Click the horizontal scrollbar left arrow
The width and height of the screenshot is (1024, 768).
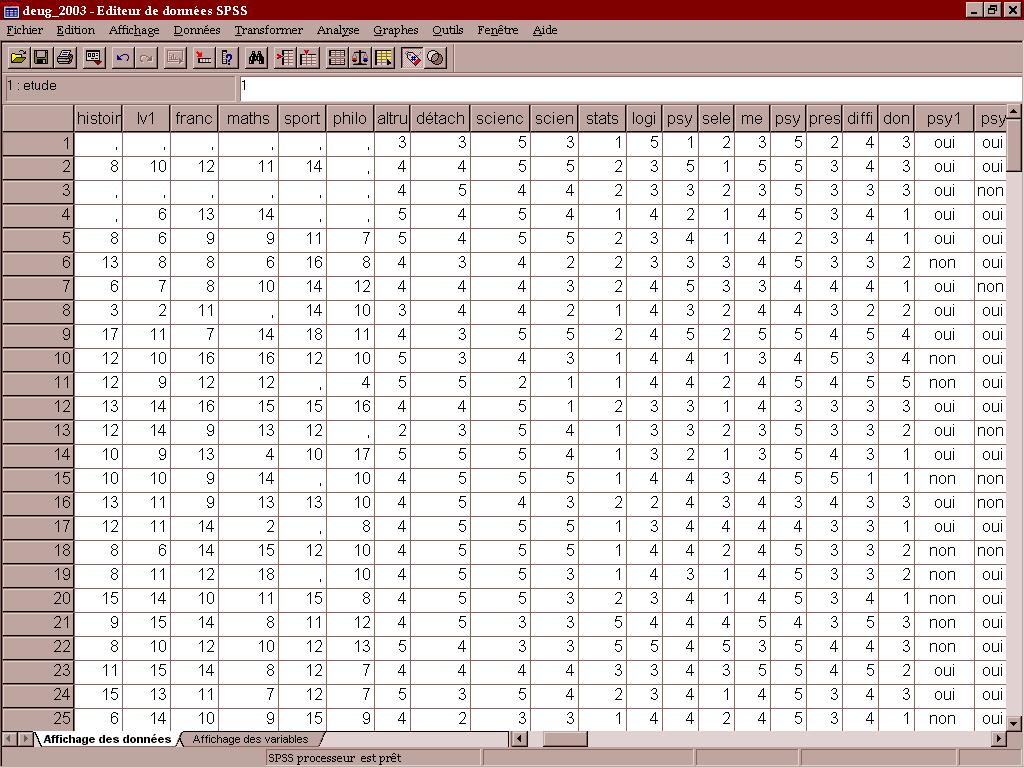click(519, 739)
